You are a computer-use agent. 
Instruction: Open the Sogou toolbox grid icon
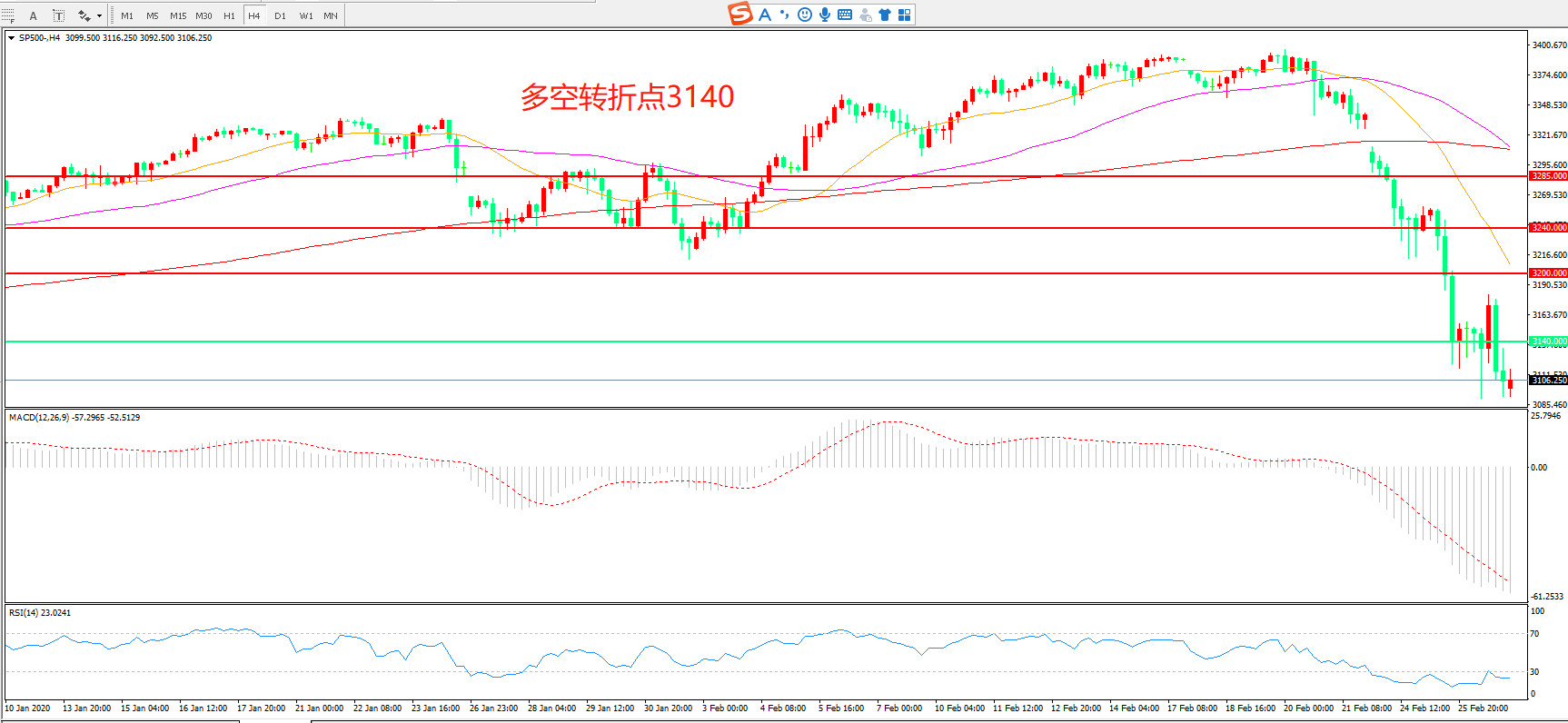pos(904,15)
